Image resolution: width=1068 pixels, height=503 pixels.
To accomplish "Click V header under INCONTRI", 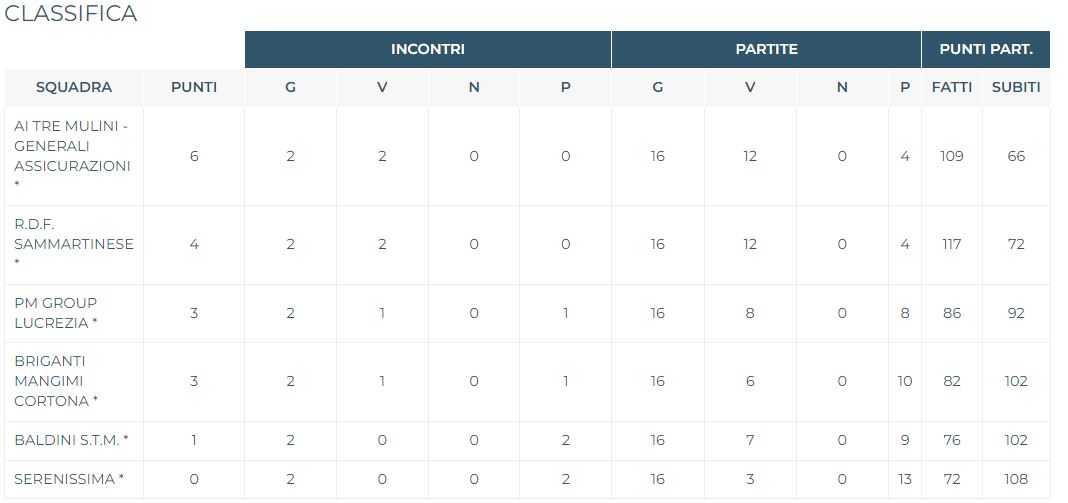I will coord(382,87).
